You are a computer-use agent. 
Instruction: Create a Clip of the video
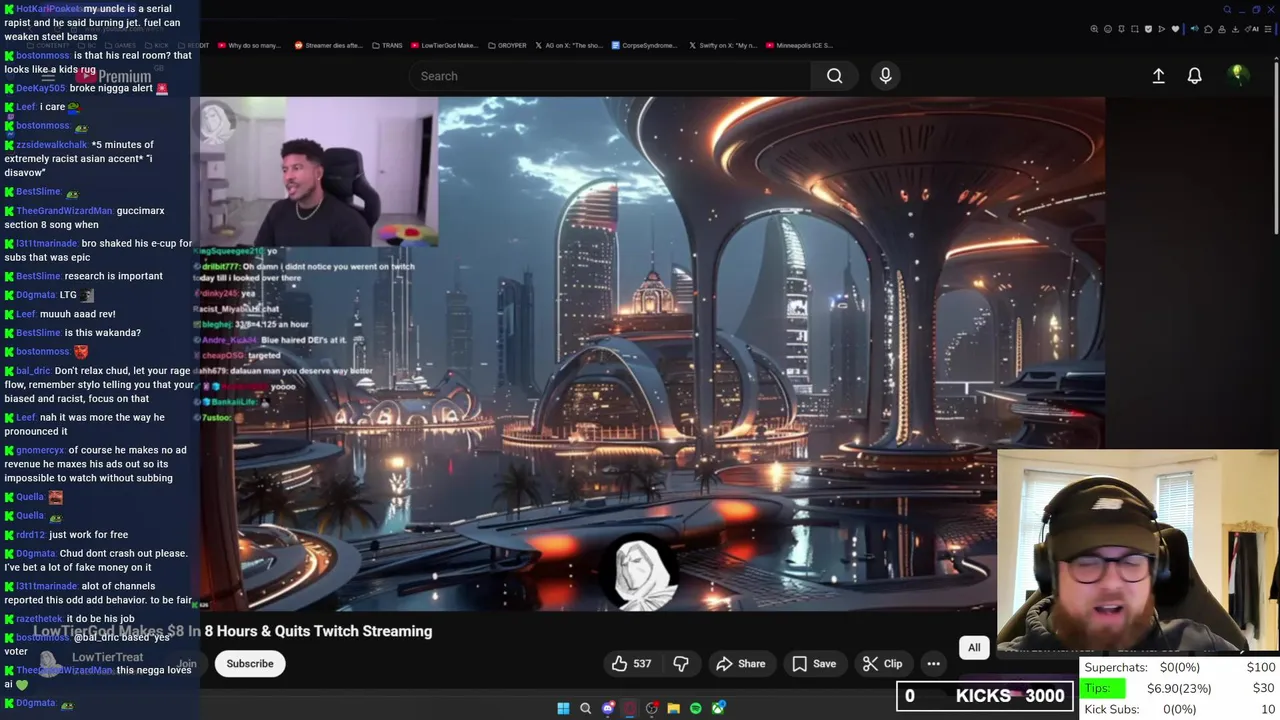(x=882, y=663)
